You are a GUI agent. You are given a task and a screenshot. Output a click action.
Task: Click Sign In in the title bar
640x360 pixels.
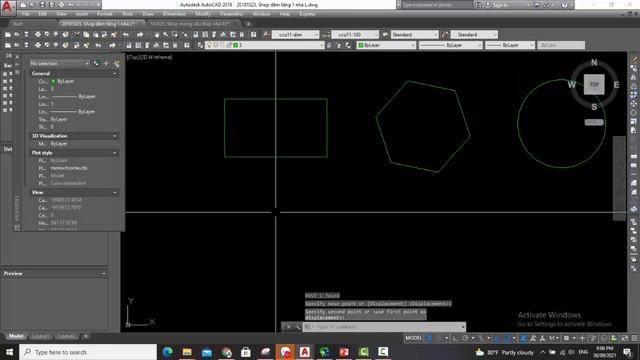[x=500, y=5]
